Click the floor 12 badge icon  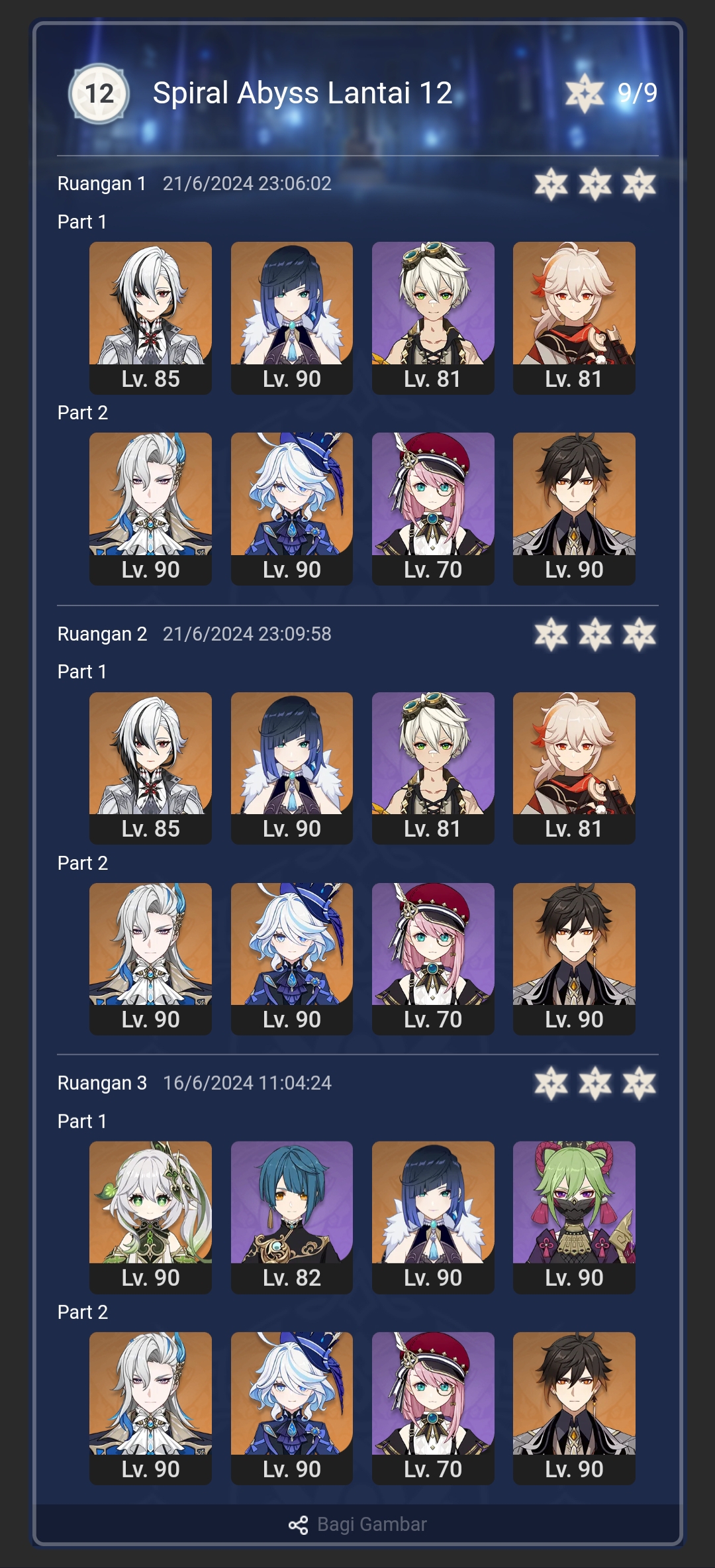tap(99, 93)
